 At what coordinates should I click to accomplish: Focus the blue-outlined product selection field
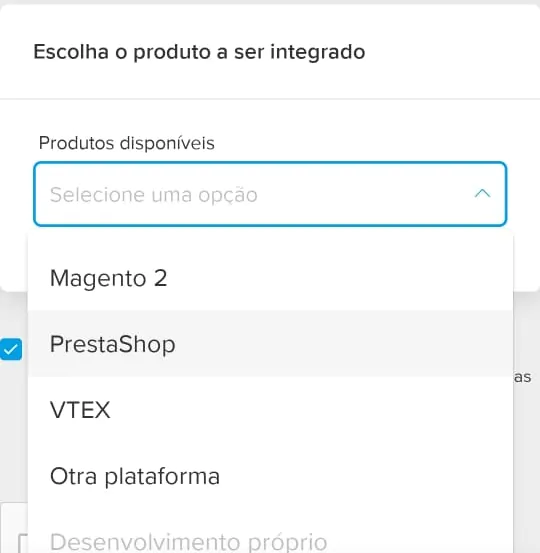[270, 194]
